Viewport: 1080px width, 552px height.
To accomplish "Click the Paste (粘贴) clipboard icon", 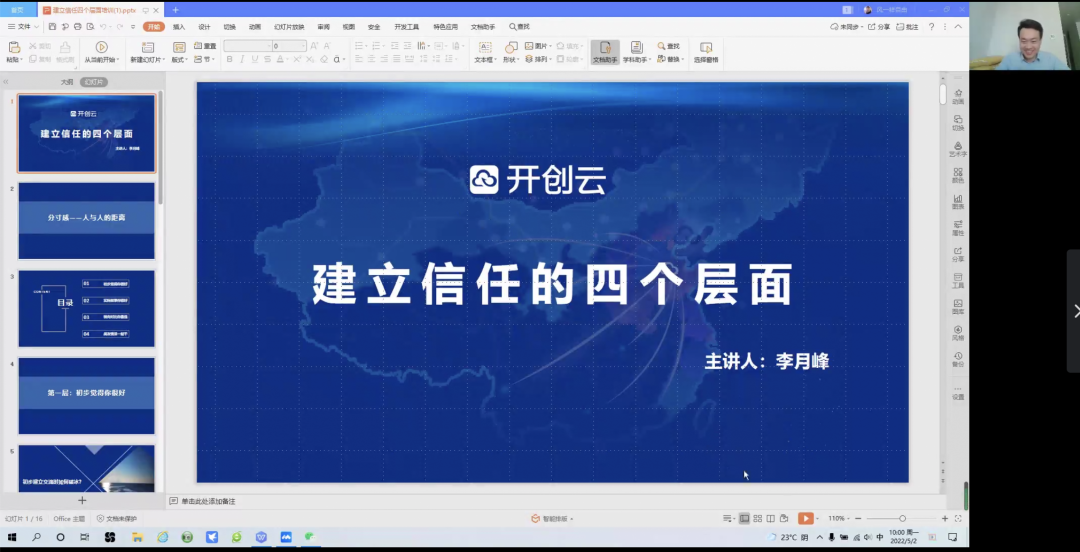I will pyautogui.click(x=14, y=47).
